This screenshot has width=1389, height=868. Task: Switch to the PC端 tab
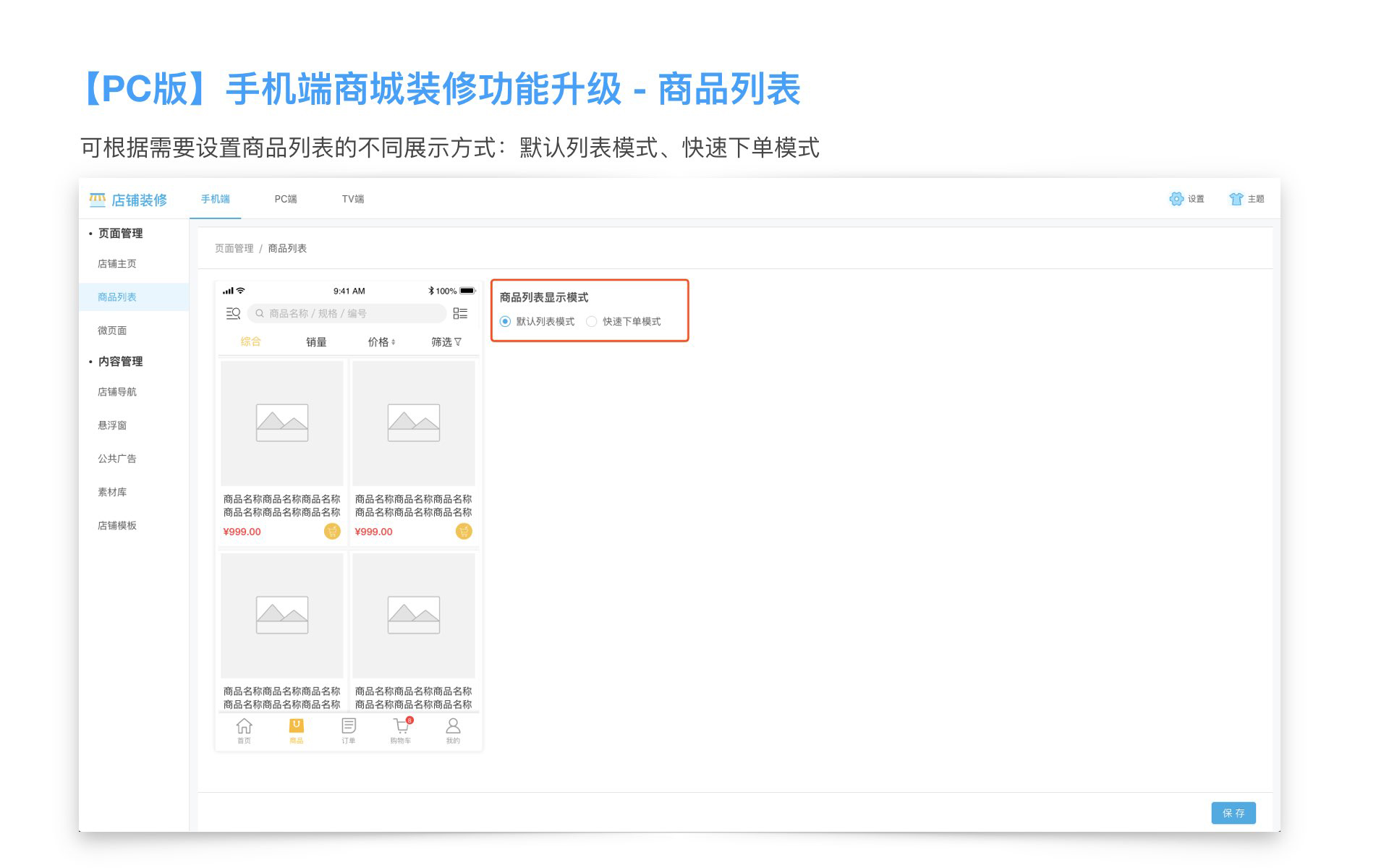(286, 199)
